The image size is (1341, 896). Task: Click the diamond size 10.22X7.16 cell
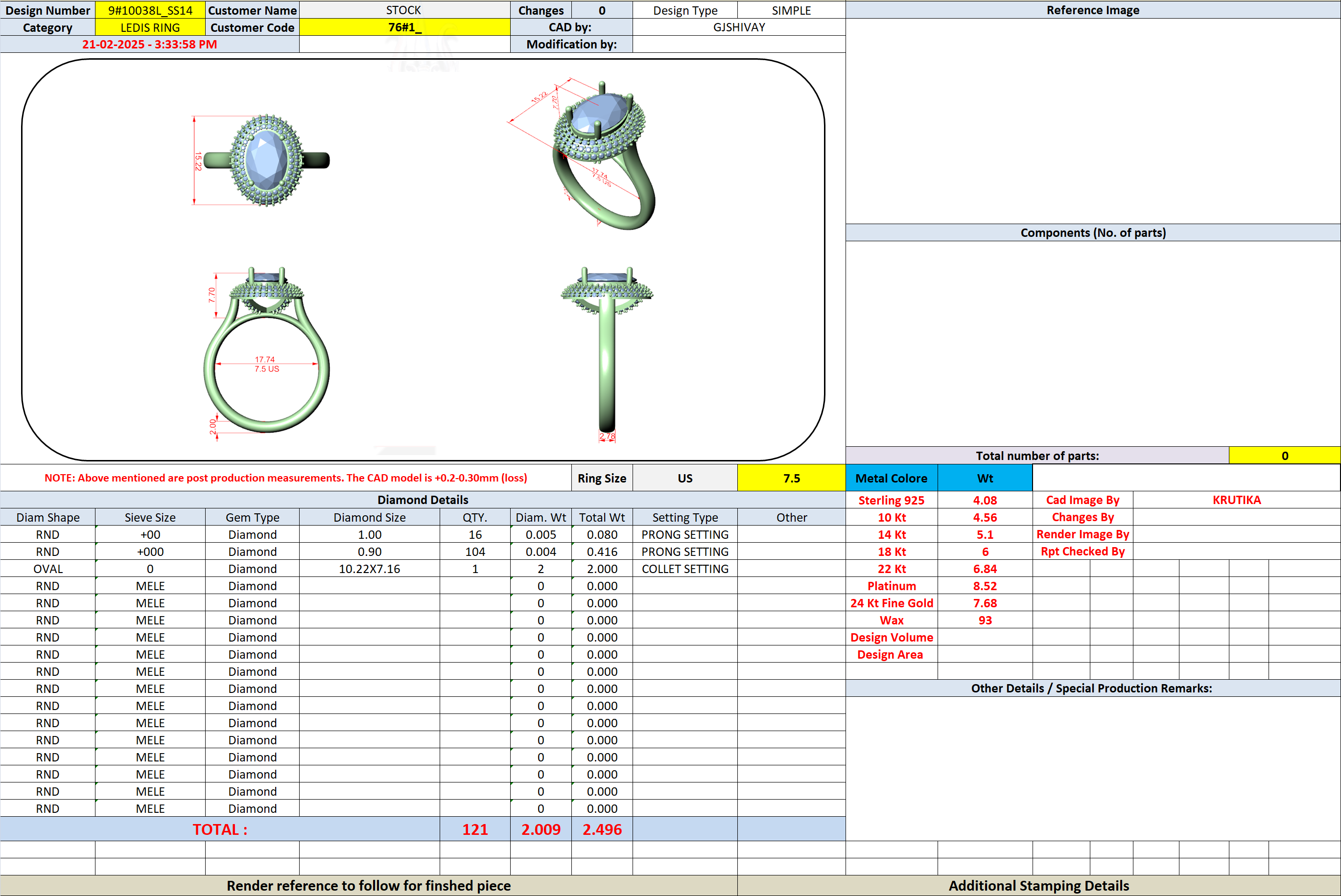(x=369, y=569)
